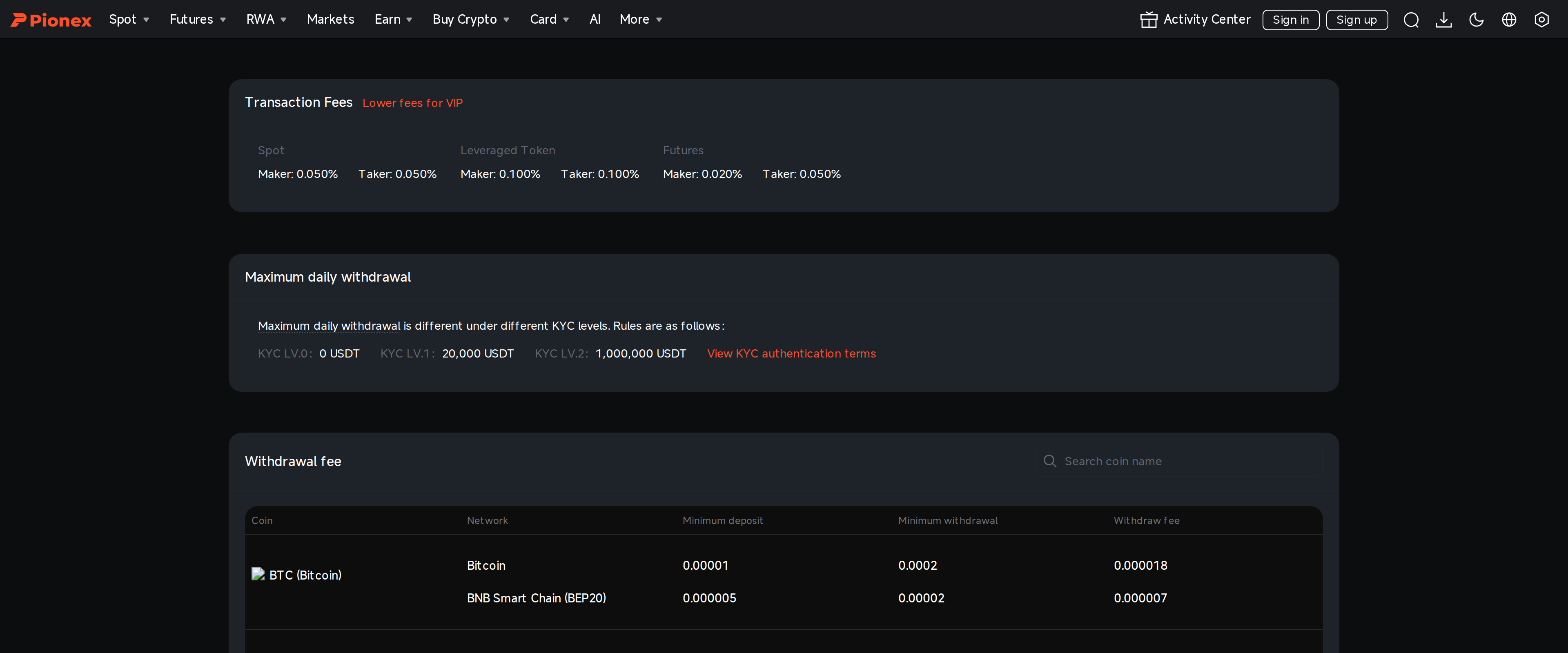Click the Maximum daily withdrawal underlined text
Image resolution: width=1568 pixels, height=653 pixels.
(329, 326)
